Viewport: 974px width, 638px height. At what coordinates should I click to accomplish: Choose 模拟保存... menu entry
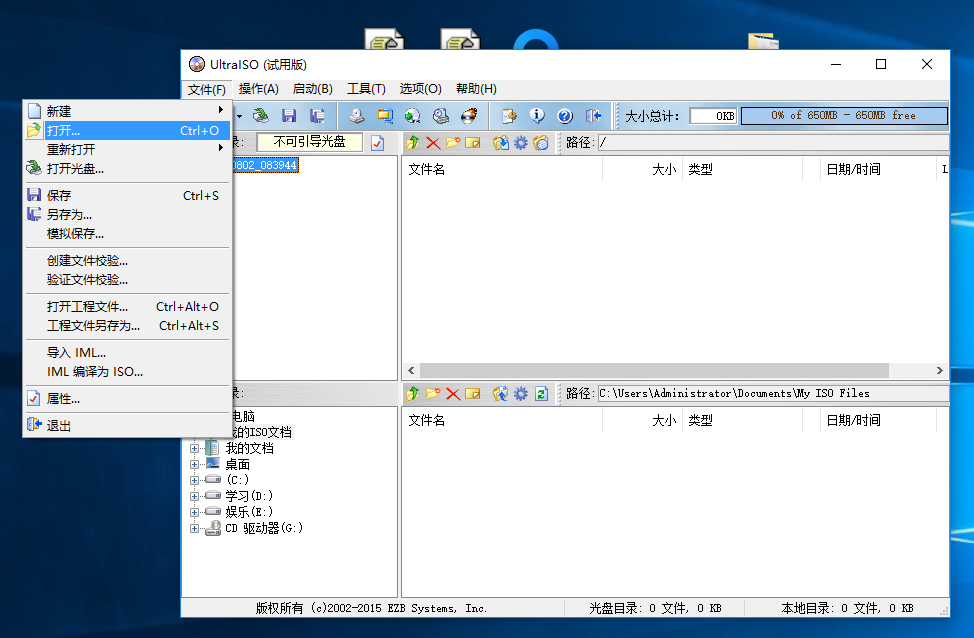point(127,234)
